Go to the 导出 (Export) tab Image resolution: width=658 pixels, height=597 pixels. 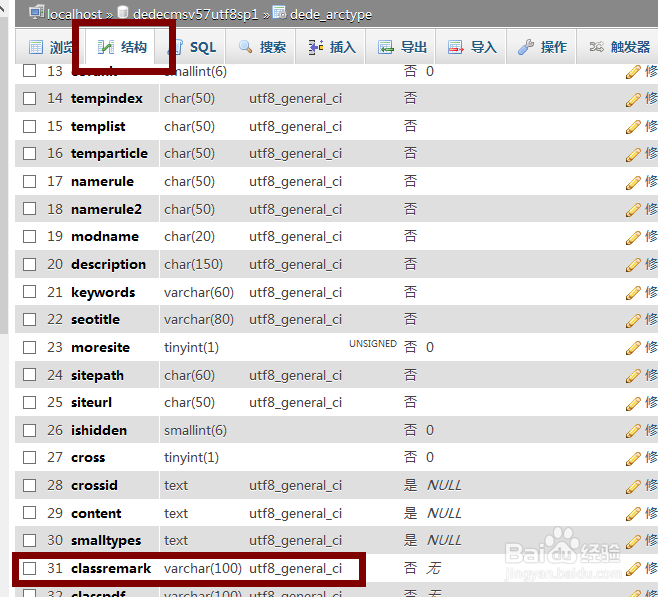coord(403,47)
